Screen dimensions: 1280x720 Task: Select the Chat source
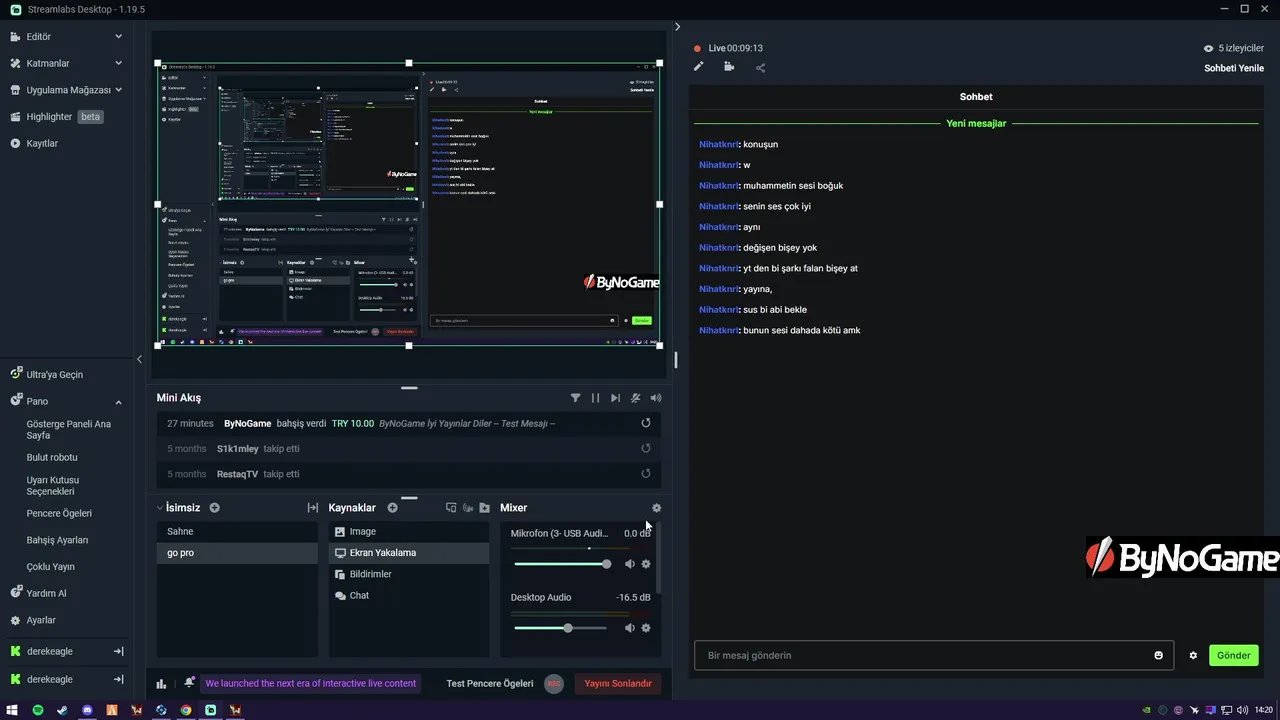[409, 595]
